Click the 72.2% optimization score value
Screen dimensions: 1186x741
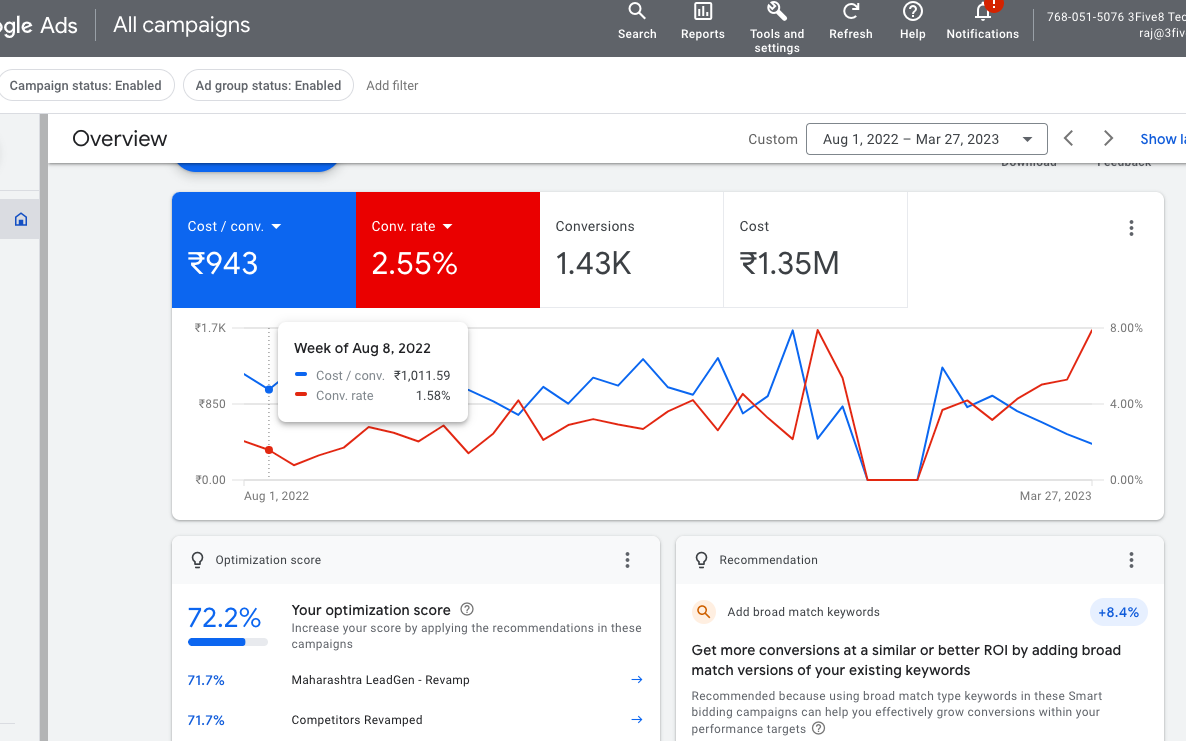[x=224, y=618]
